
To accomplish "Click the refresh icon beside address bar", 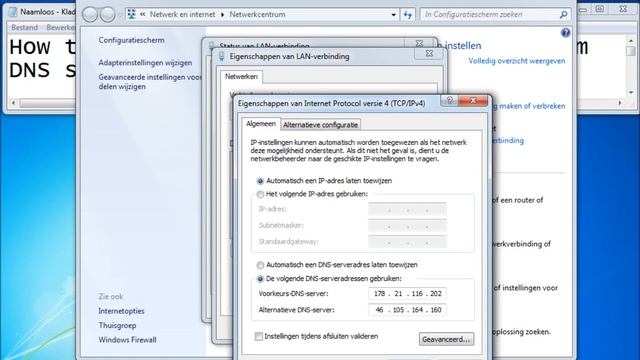I will click(x=408, y=15).
